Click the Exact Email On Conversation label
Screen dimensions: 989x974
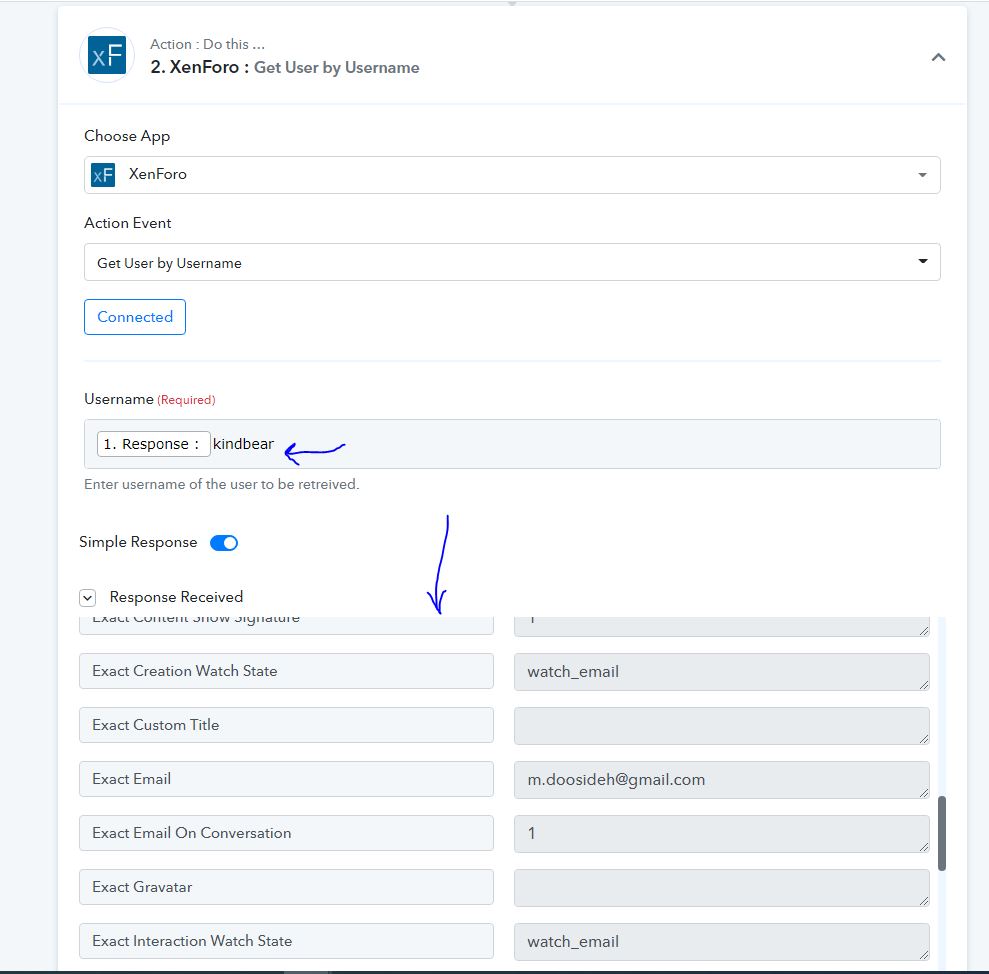286,833
